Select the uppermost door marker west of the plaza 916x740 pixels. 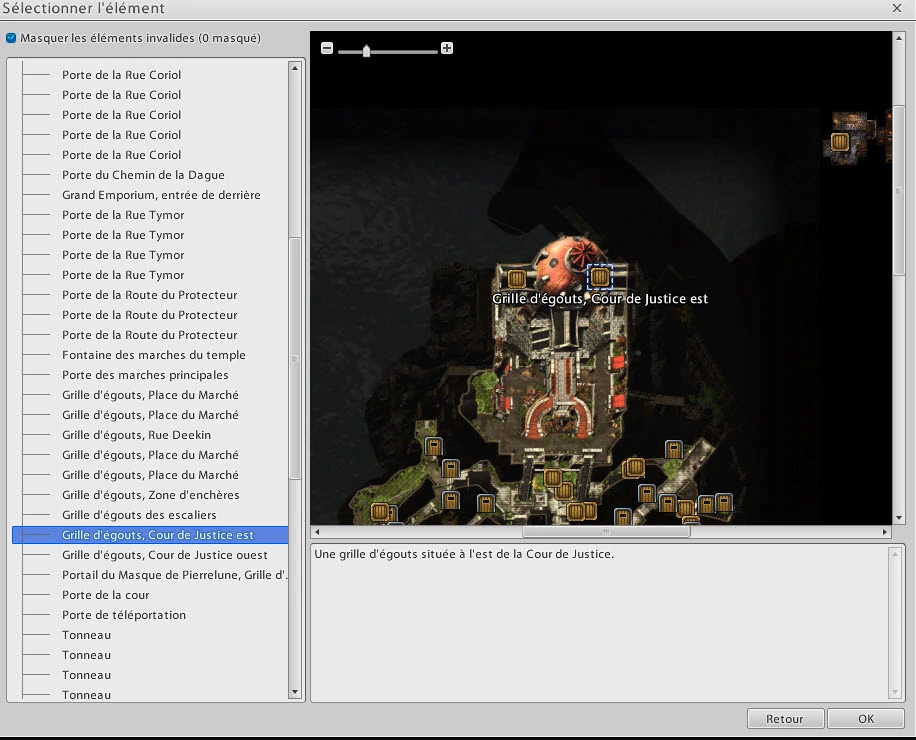(x=433, y=447)
